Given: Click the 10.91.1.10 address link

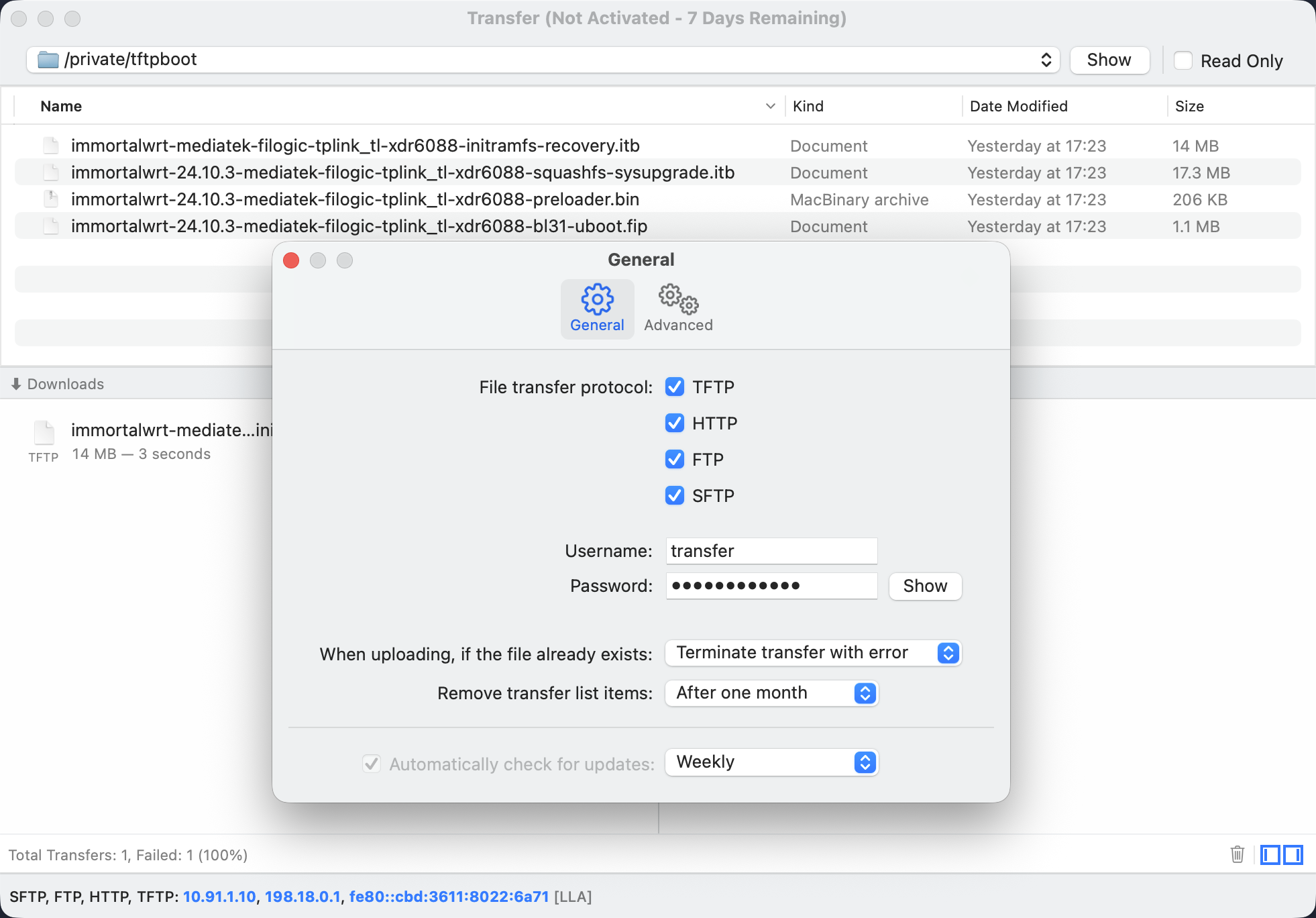Looking at the screenshot, I should coord(219,897).
